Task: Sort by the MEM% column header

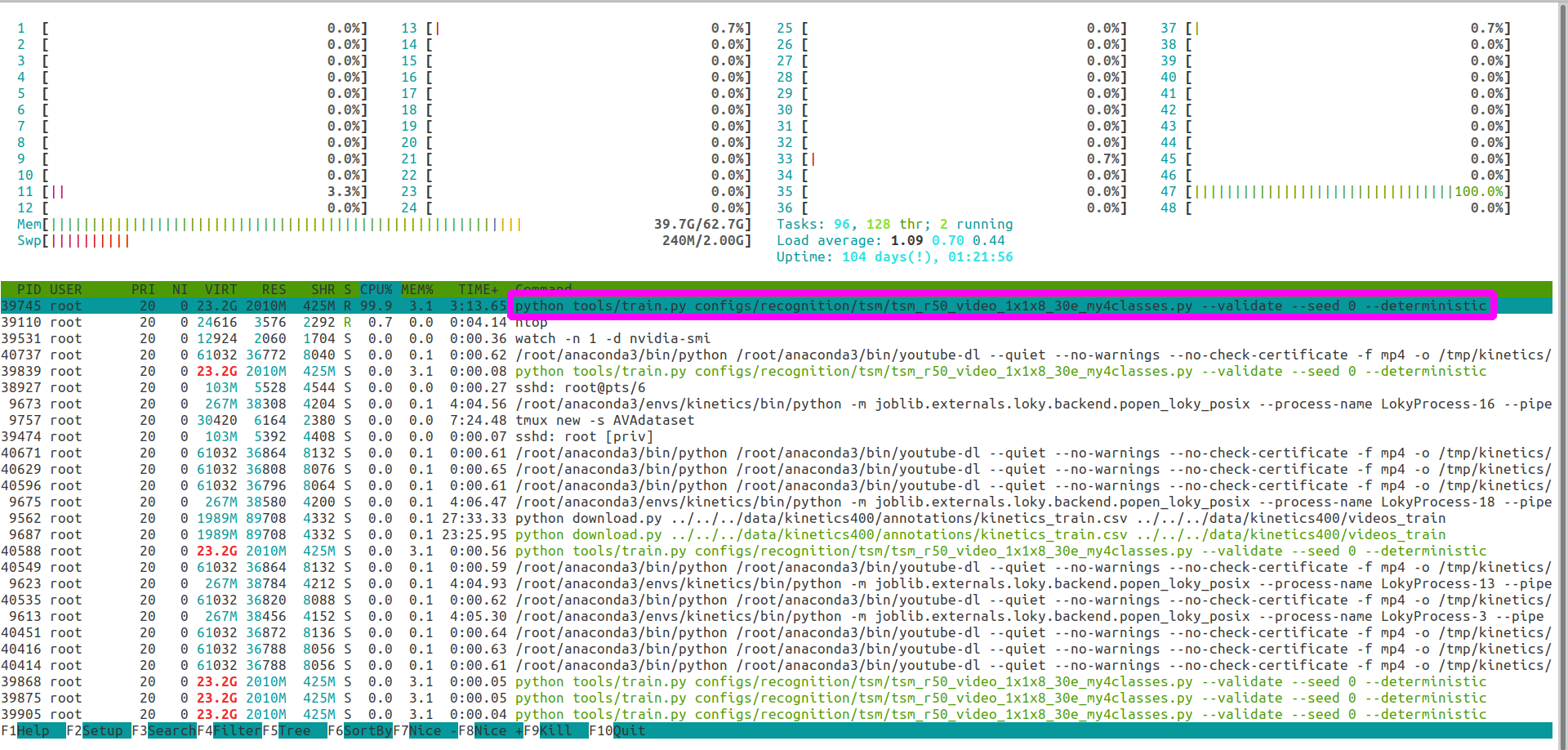Action: [x=417, y=288]
